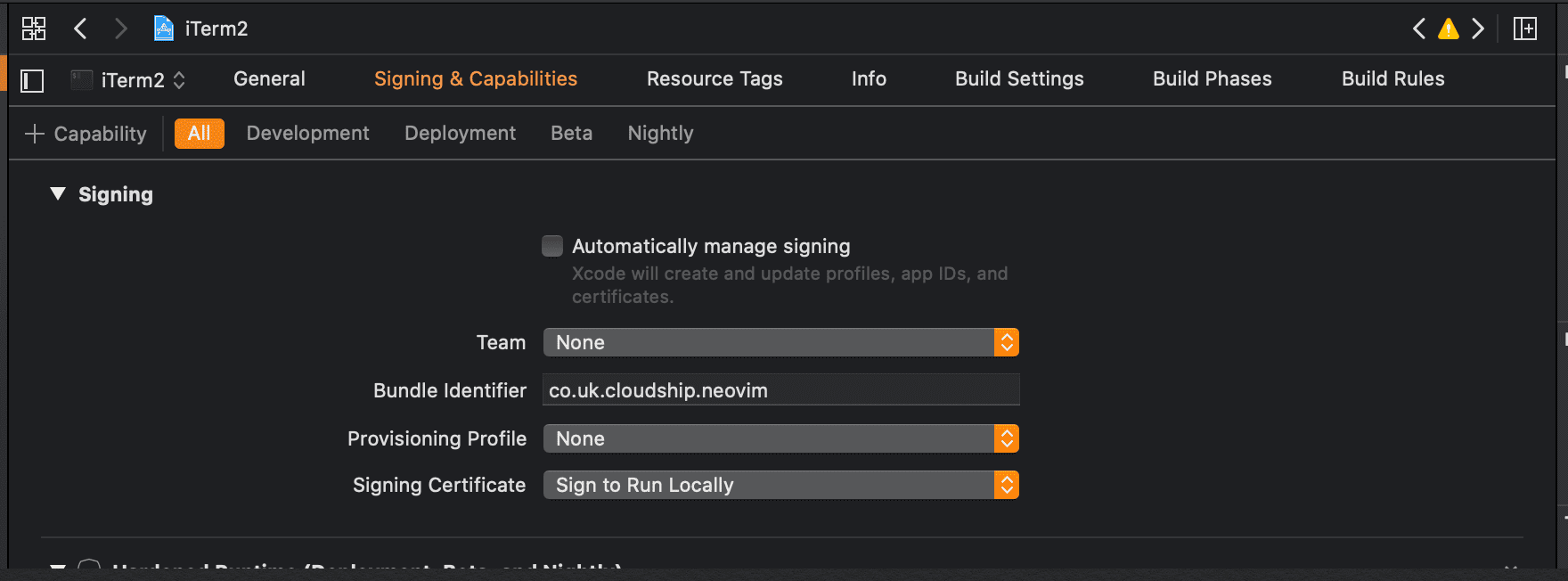The width and height of the screenshot is (1568, 581).
Task: Open the iTerm2 target selector popup
Action: coord(129,80)
